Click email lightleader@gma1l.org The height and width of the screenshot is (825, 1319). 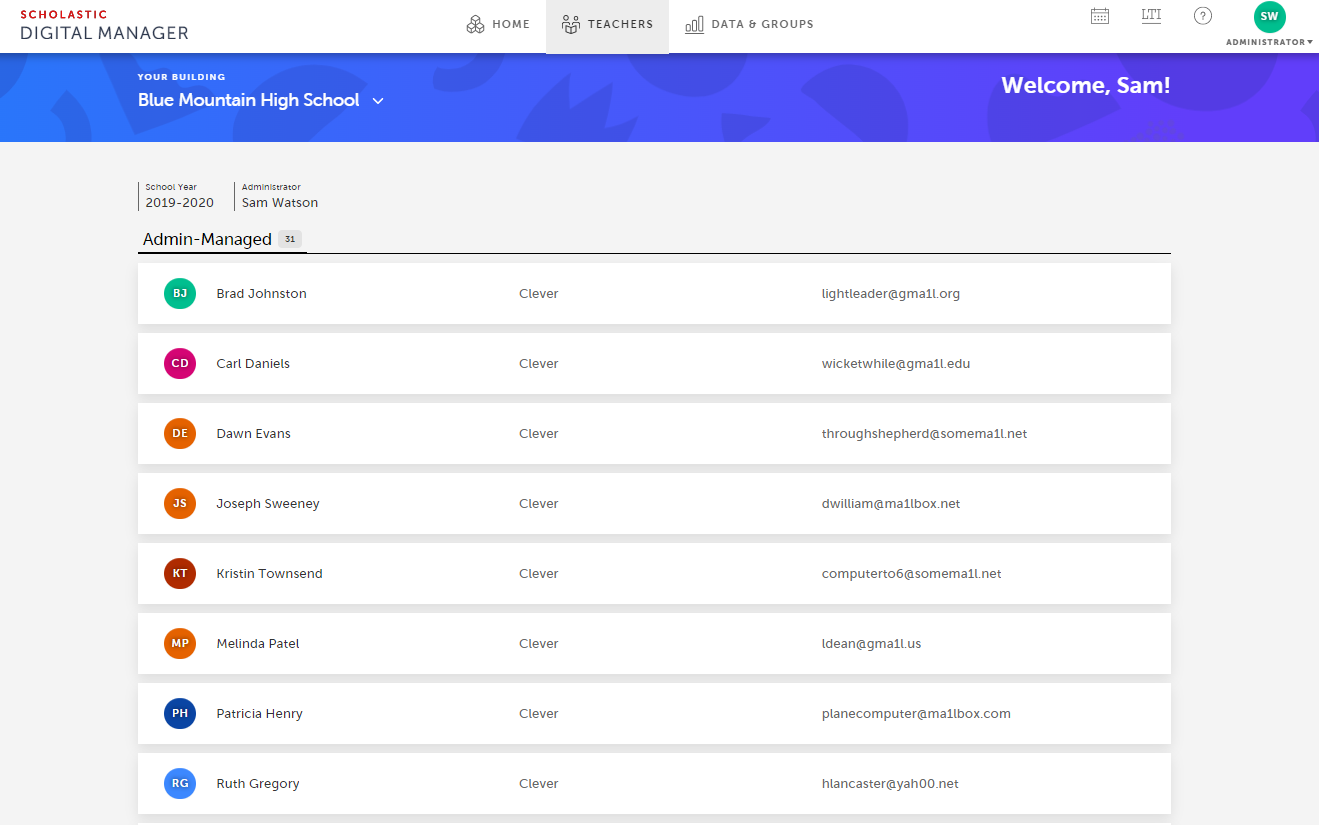point(891,294)
